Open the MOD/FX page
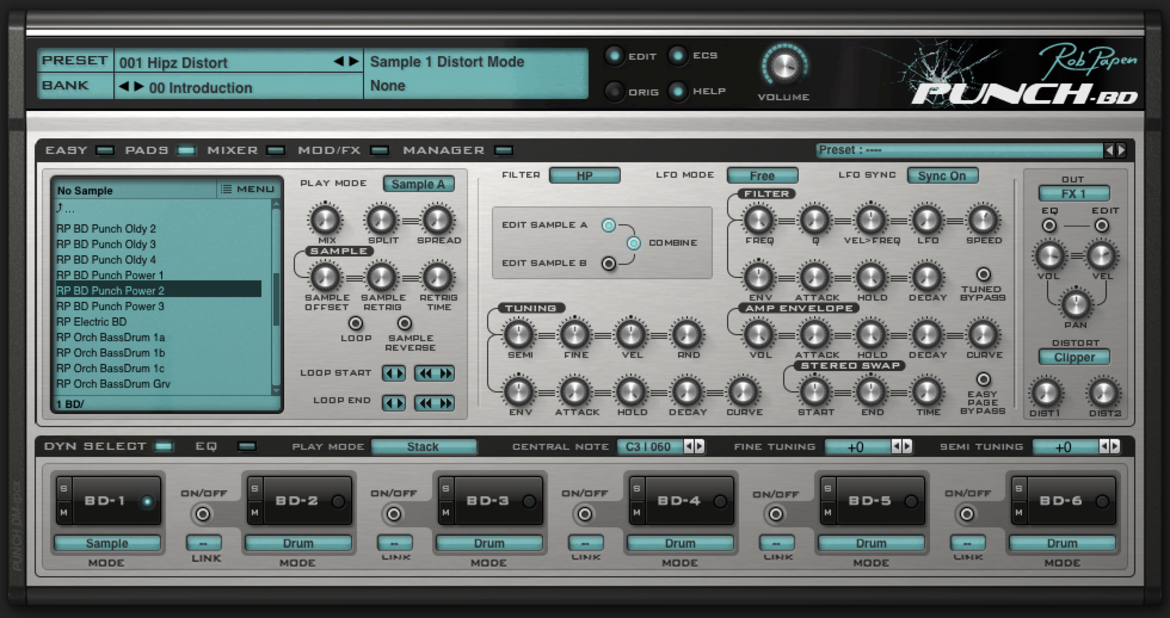Viewport: 1170px width, 618px height. pyautogui.click(x=379, y=150)
